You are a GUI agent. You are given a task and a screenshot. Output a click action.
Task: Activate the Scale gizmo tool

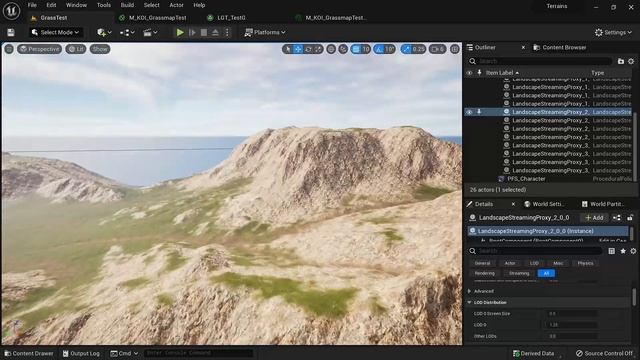318,49
